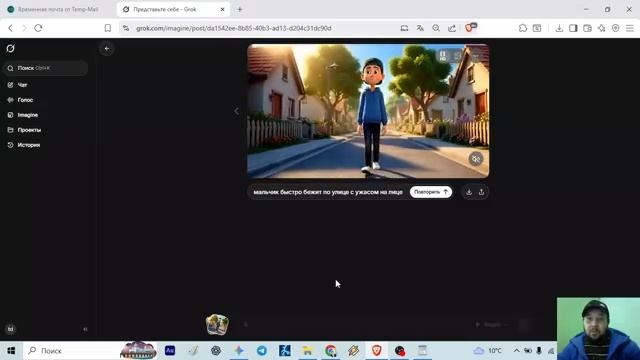Open the browser downloads icon
The image size is (640, 360).
click(x=559, y=28)
